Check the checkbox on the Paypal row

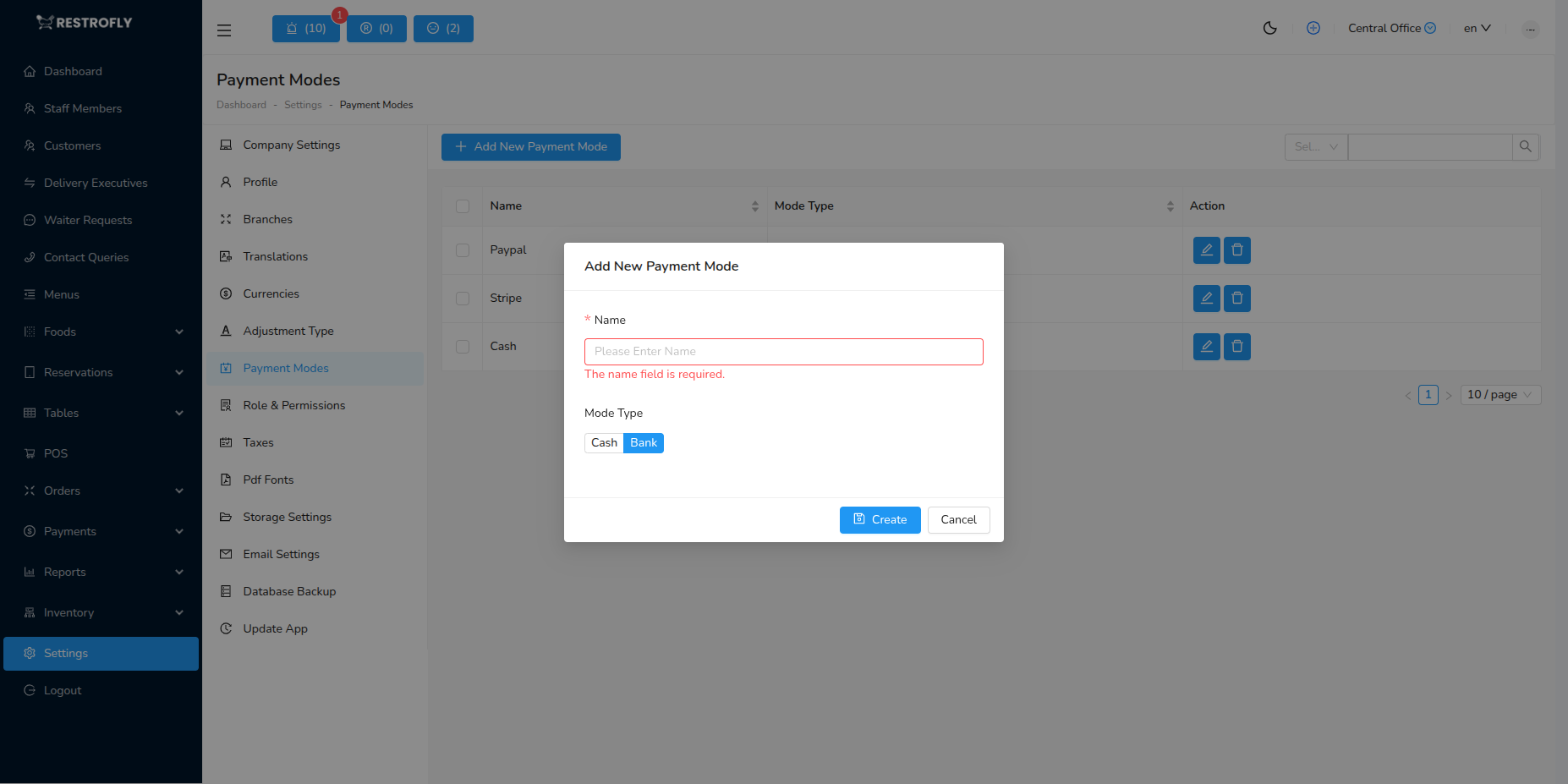tap(463, 250)
